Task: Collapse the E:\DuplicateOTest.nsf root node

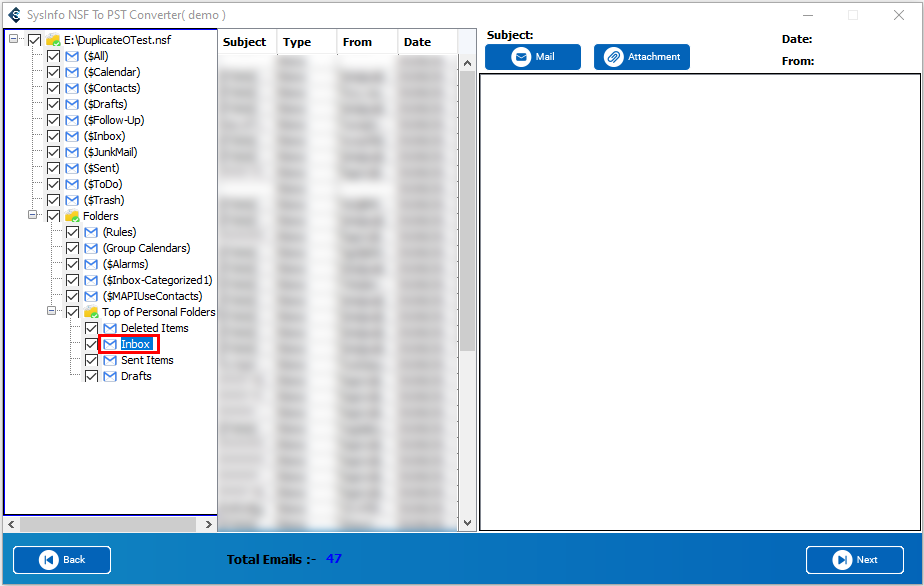Action: 13,39
